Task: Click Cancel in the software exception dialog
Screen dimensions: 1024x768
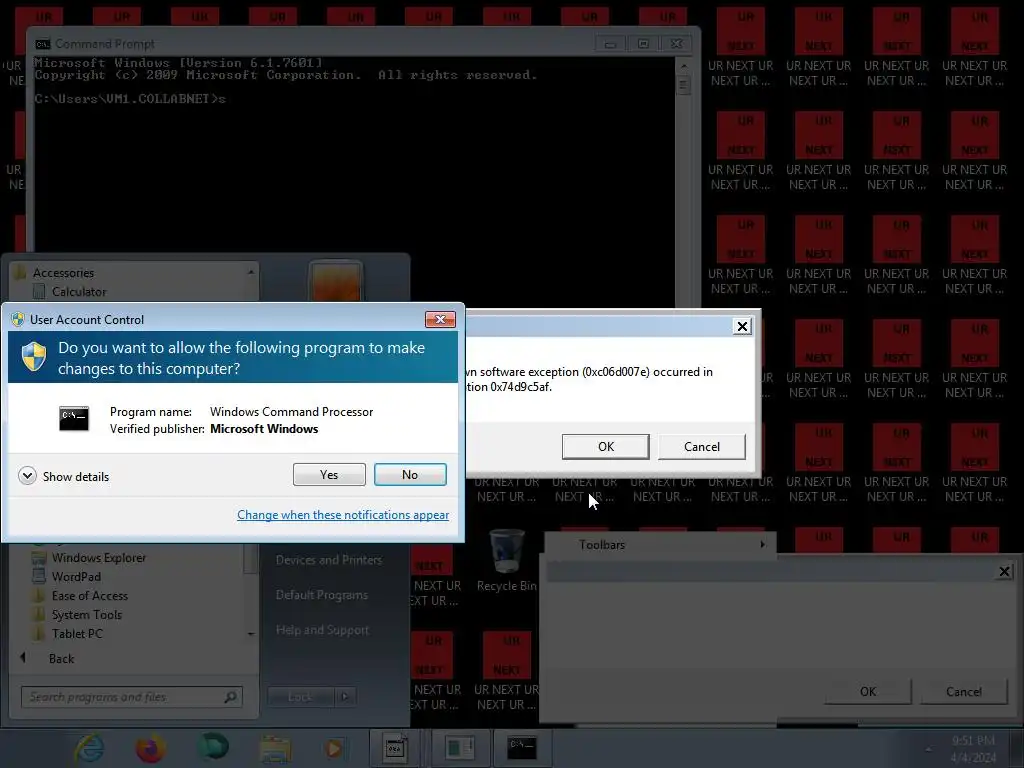Action: (701, 447)
